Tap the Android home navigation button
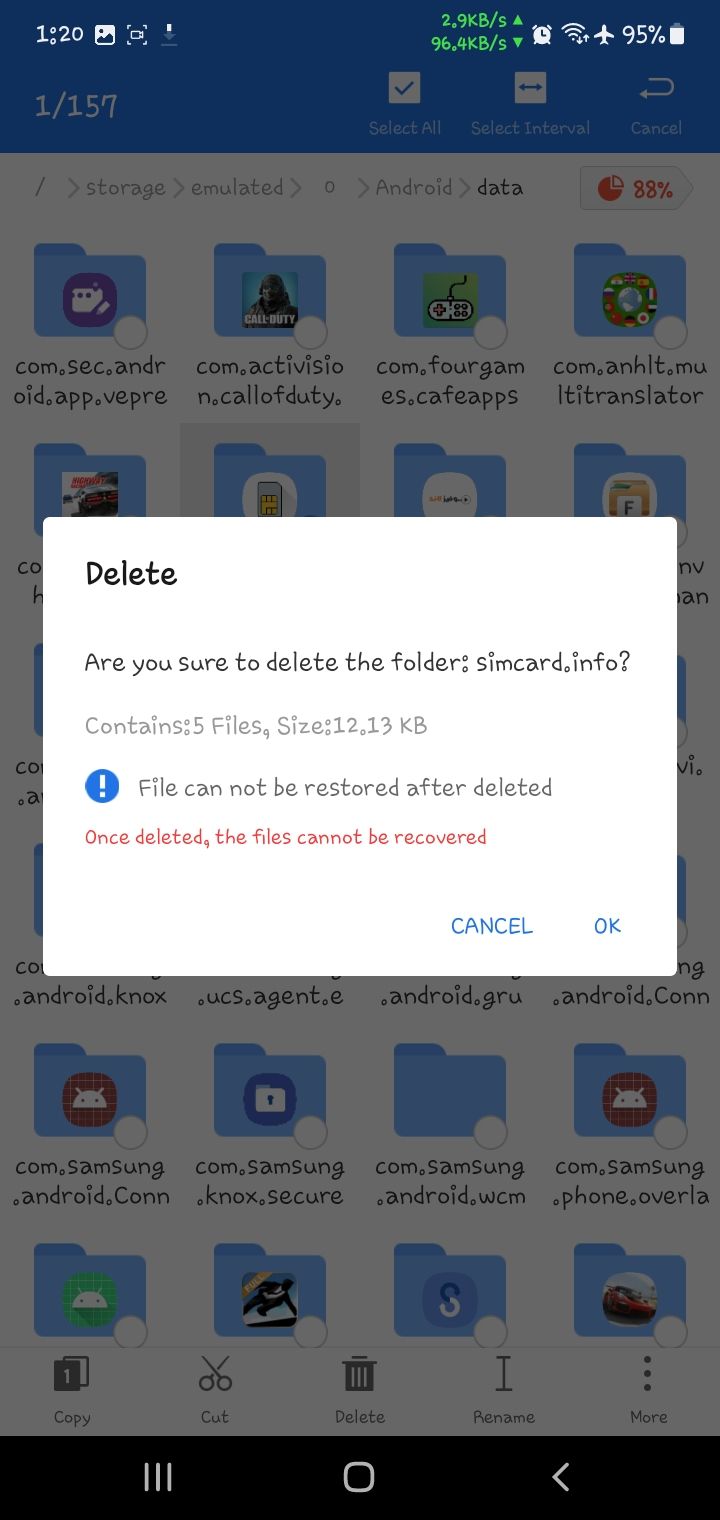720x1520 pixels. point(359,1477)
